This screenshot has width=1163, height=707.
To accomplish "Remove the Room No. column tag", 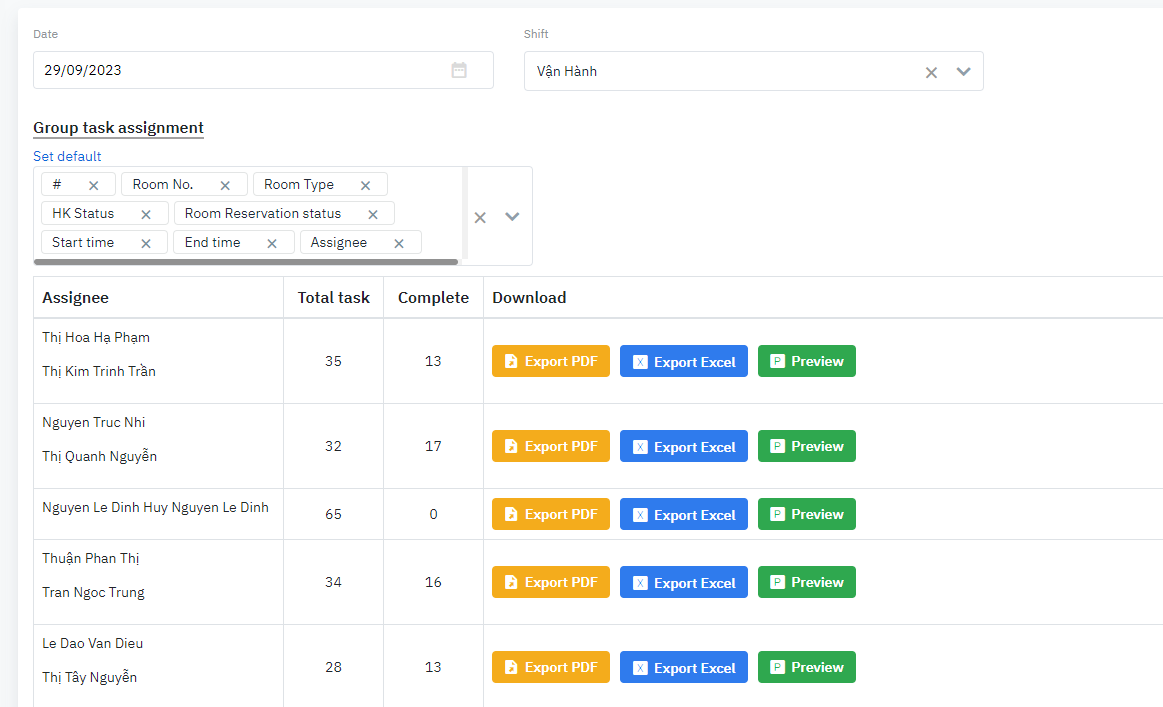I will click(x=225, y=185).
